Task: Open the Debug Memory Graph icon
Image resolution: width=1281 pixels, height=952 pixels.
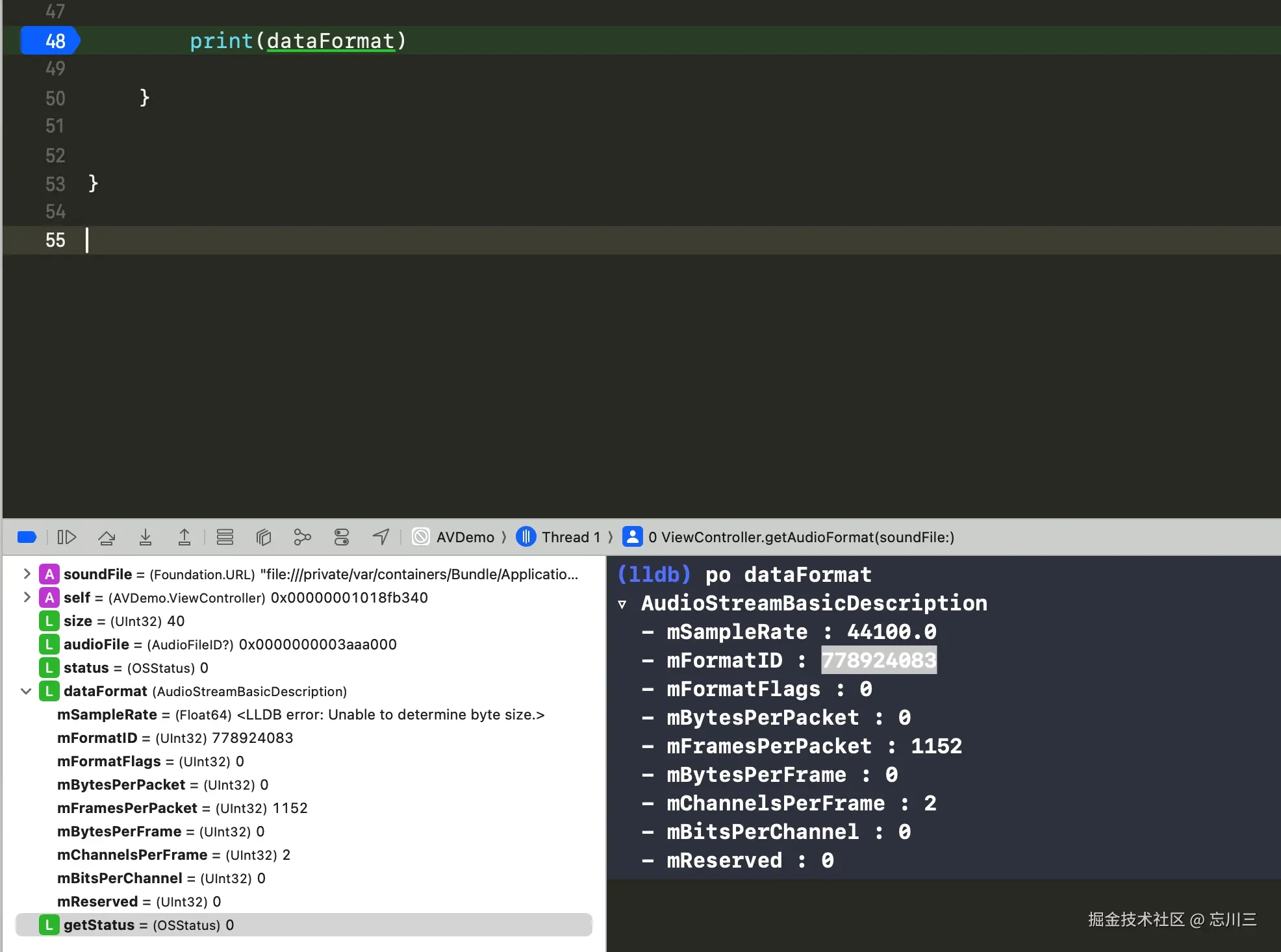Action: click(302, 537)
